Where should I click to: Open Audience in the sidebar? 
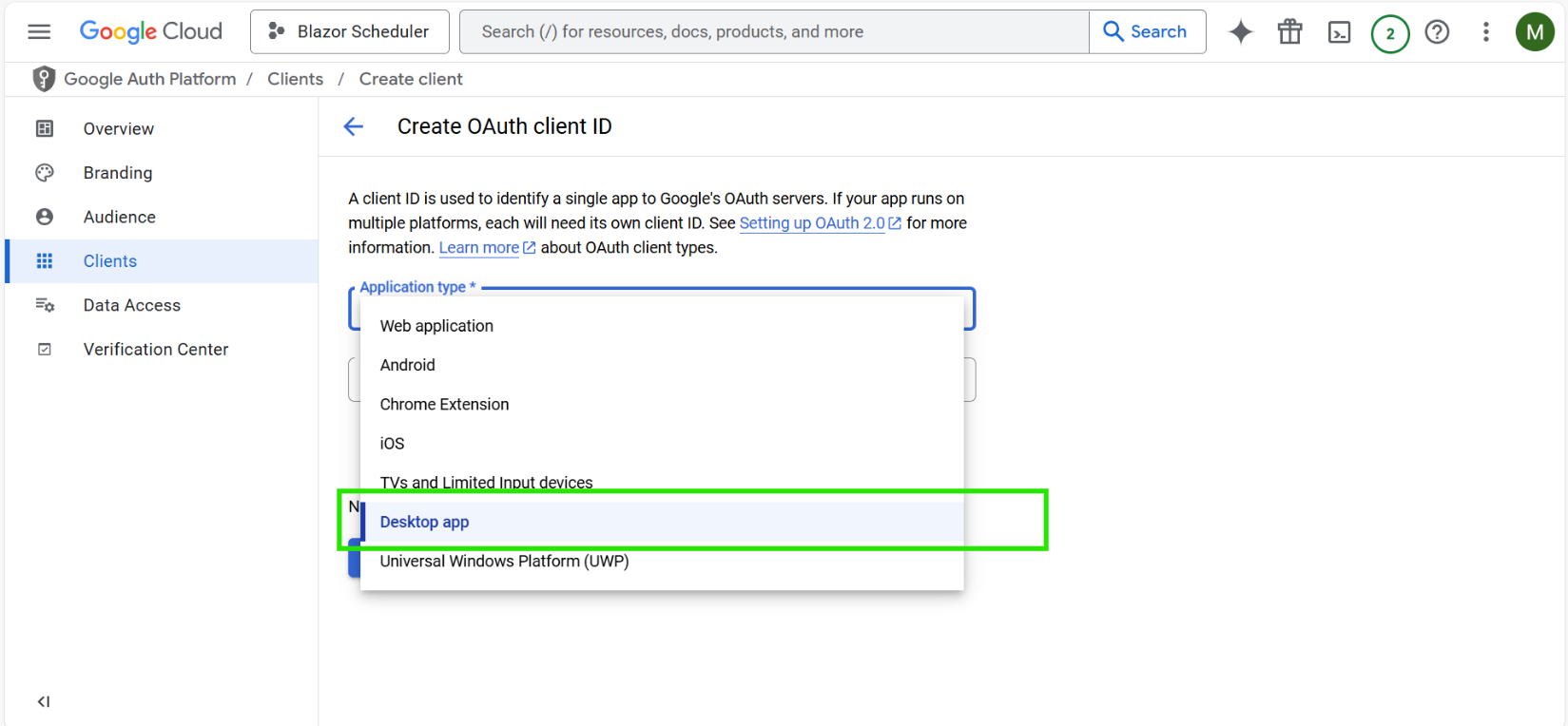[162, 217]
